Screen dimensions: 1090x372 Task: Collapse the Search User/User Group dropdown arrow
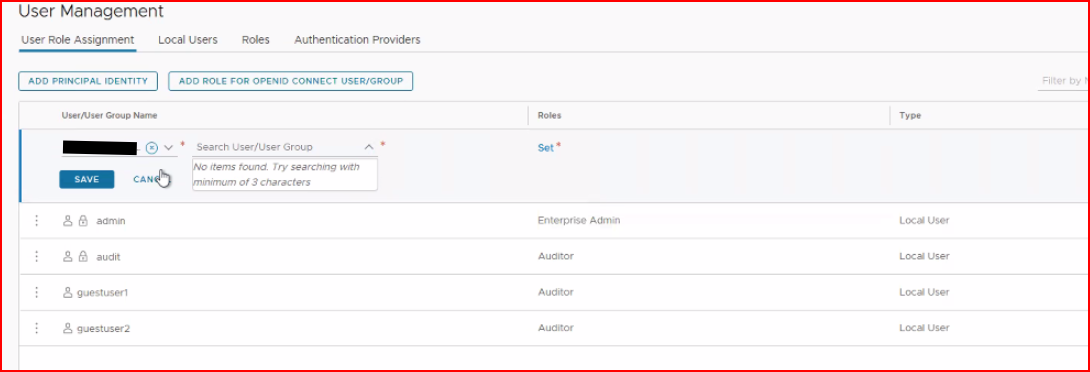pos(369,147)
